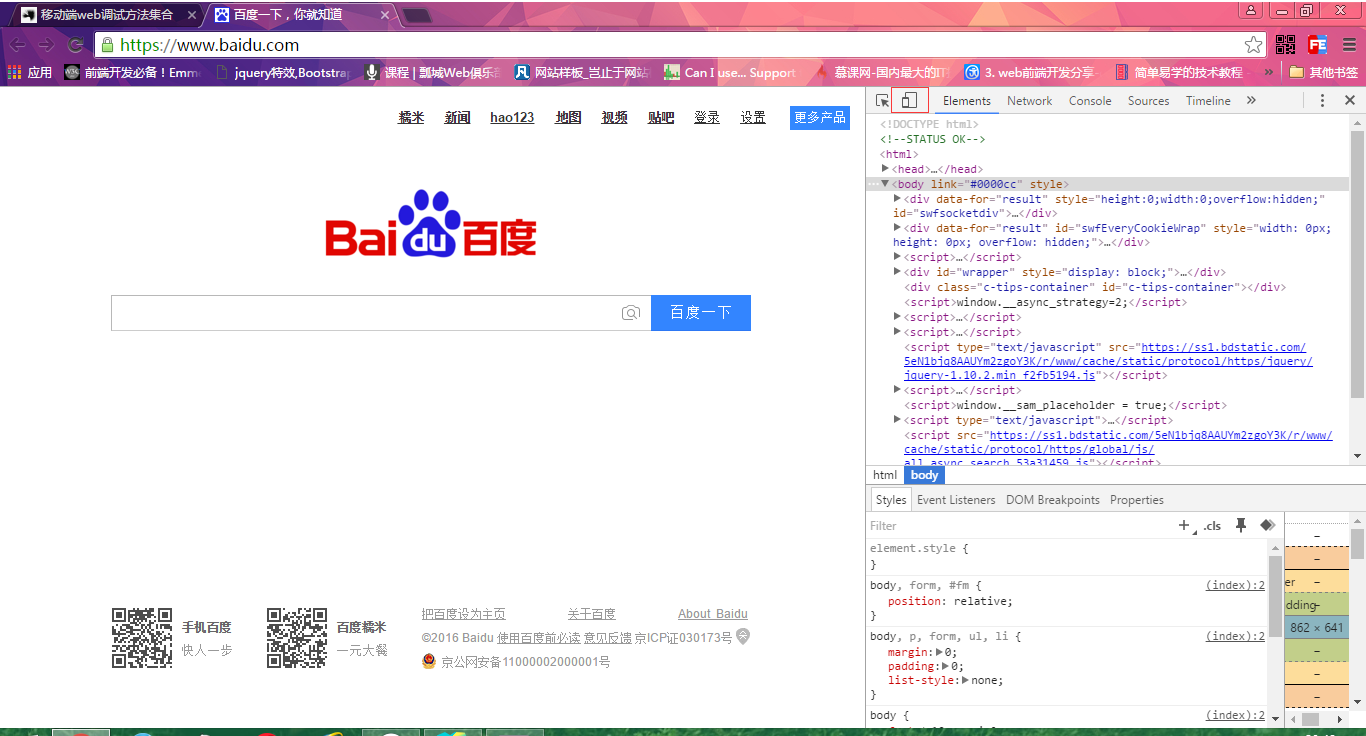Image resolution: width=1366 pixels, height=736 pixels.
Task: Click the QR code extension icon
Action: coord(1285,45)
